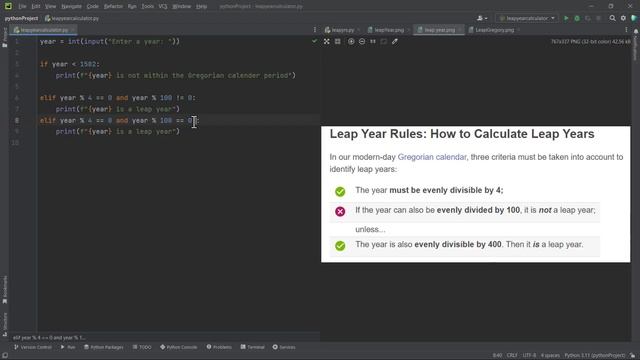Open Search Everywhere magnifier
This screenshot has width=640, height=360.
click(x=612, y=18)
